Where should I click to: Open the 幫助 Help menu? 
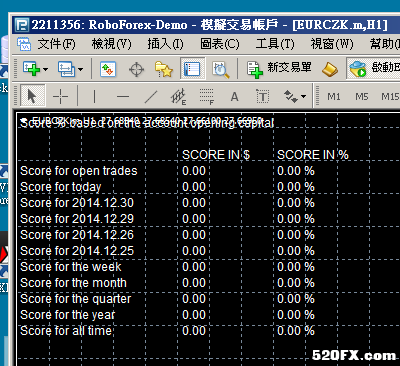[385, 44]
